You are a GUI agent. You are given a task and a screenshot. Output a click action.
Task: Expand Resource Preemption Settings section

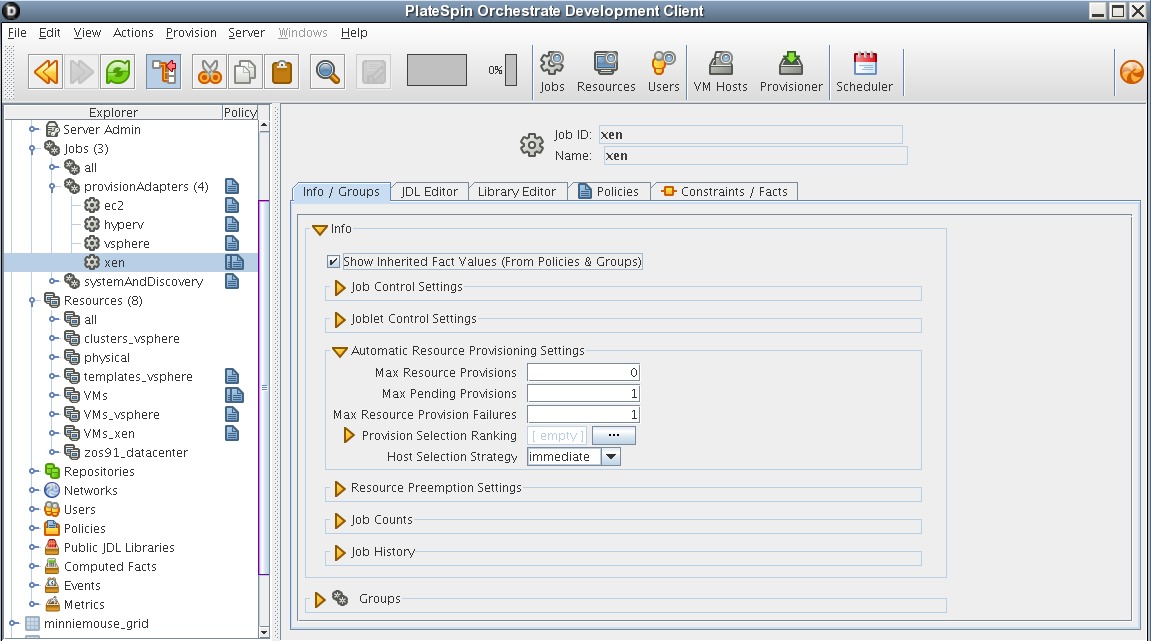(340, 488)
